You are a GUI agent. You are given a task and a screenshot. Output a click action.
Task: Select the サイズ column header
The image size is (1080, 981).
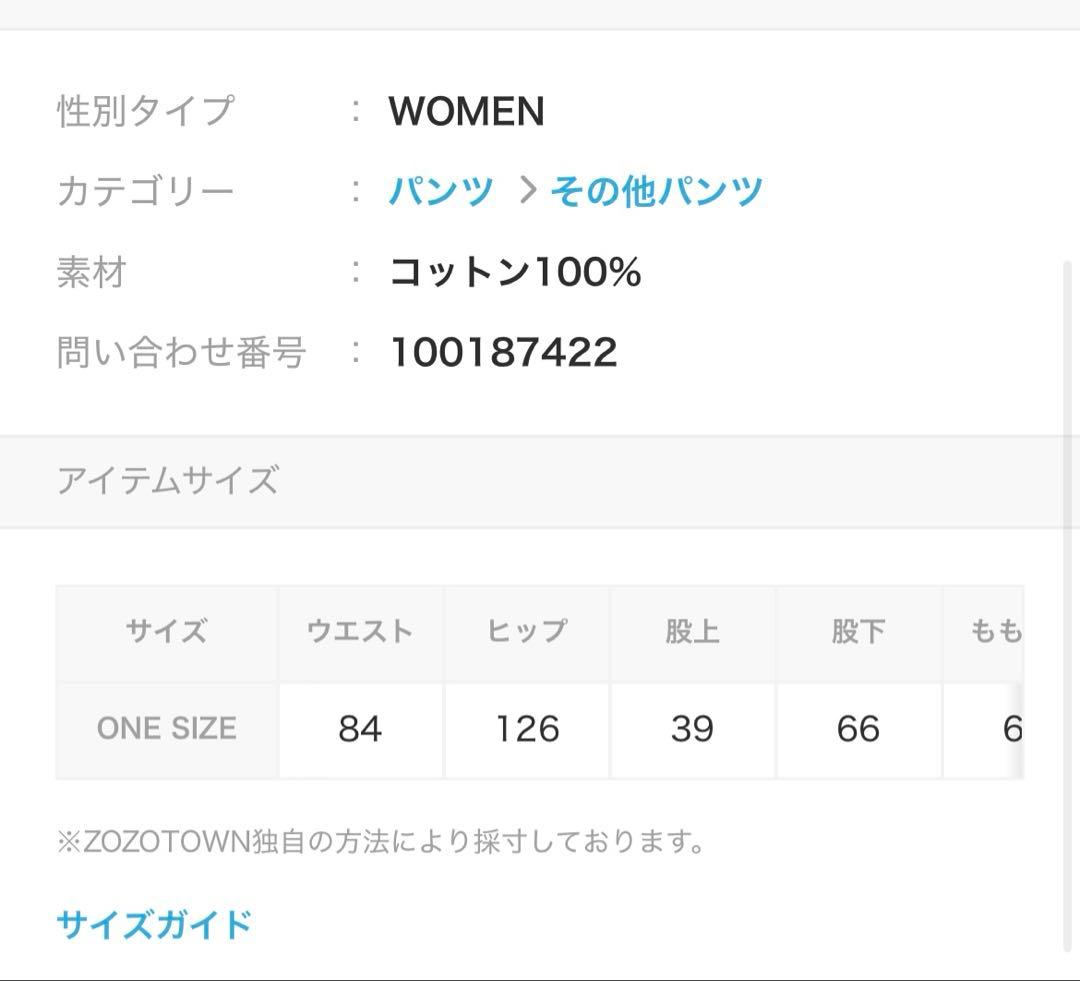(167, 632)
